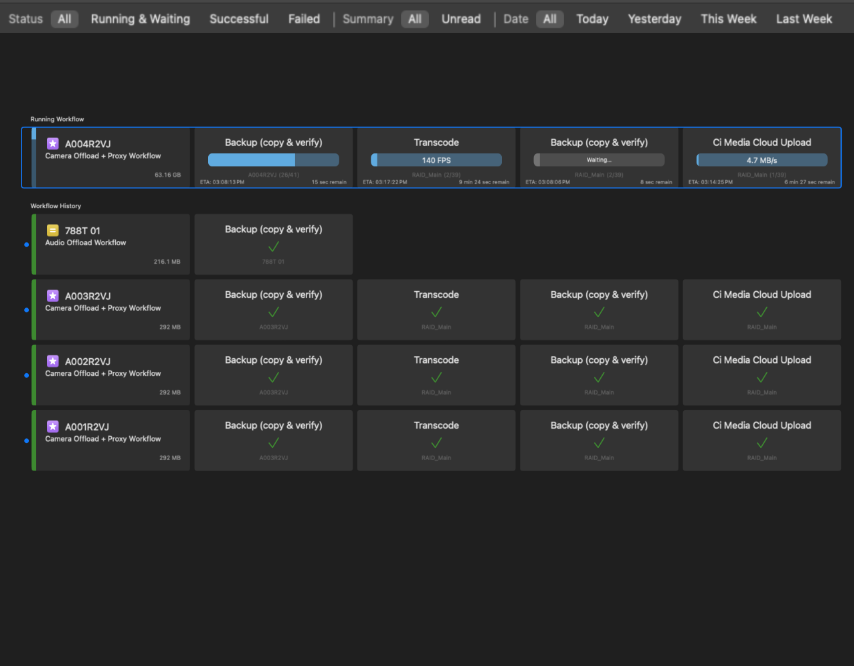
Task: Filter status by Running & Waiting
Action: [140, 19]
